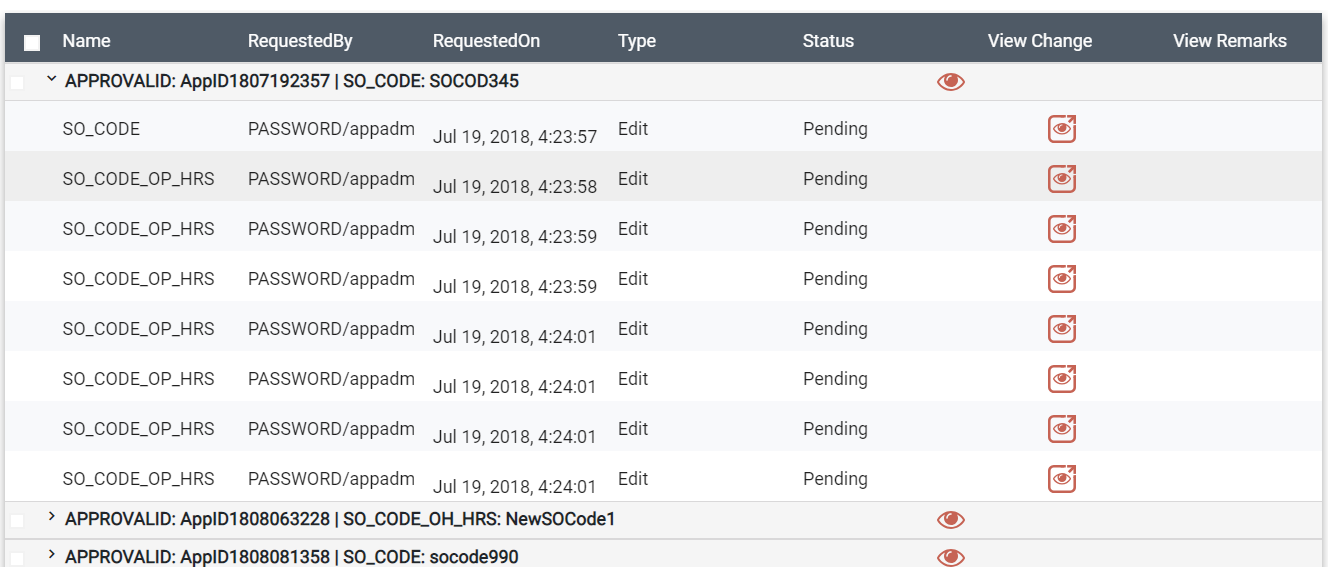Select group title APPROVALID AppID1808063228 NewSOCode1

pyautogui.click(x=340, y=519)
